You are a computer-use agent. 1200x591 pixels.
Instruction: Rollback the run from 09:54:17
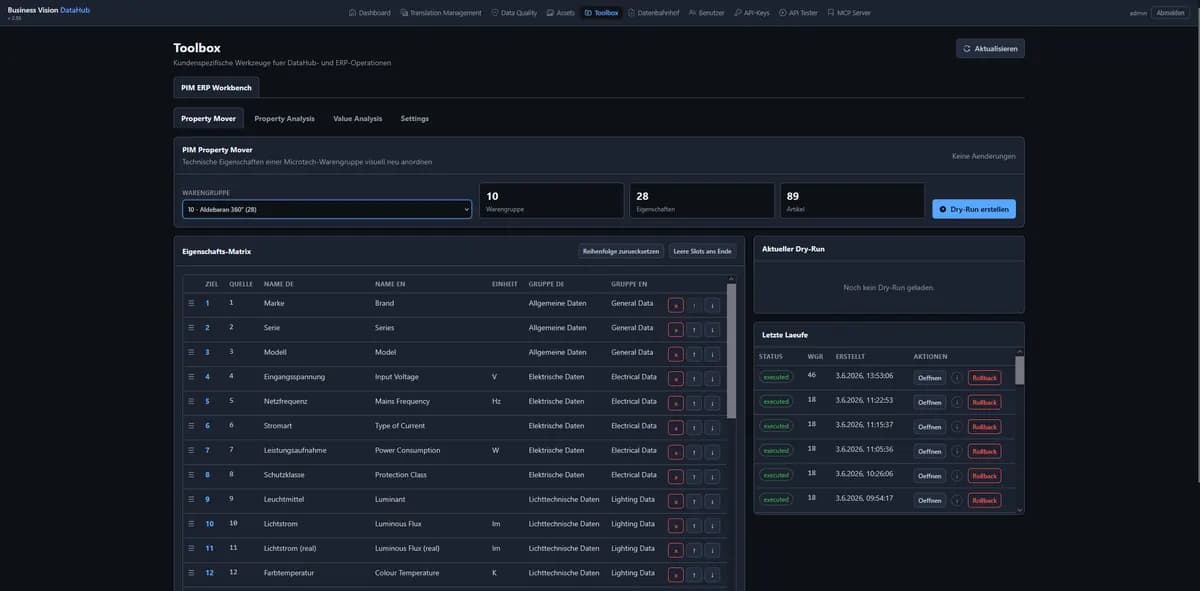coord(984,500)
